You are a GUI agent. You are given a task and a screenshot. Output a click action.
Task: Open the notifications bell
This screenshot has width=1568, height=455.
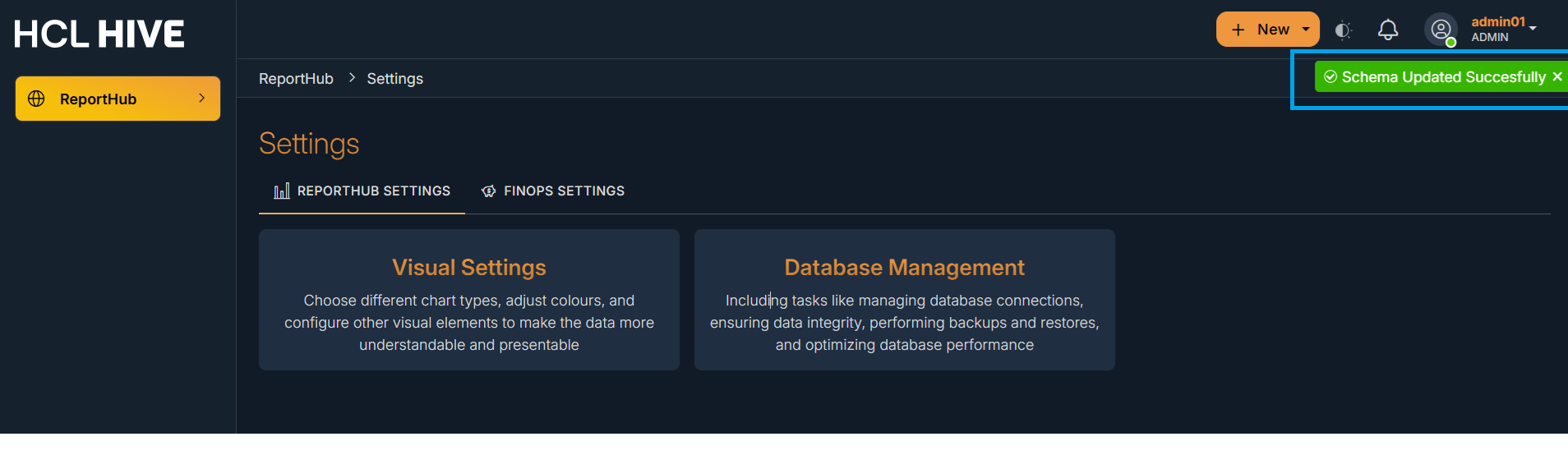point(1388,30)
